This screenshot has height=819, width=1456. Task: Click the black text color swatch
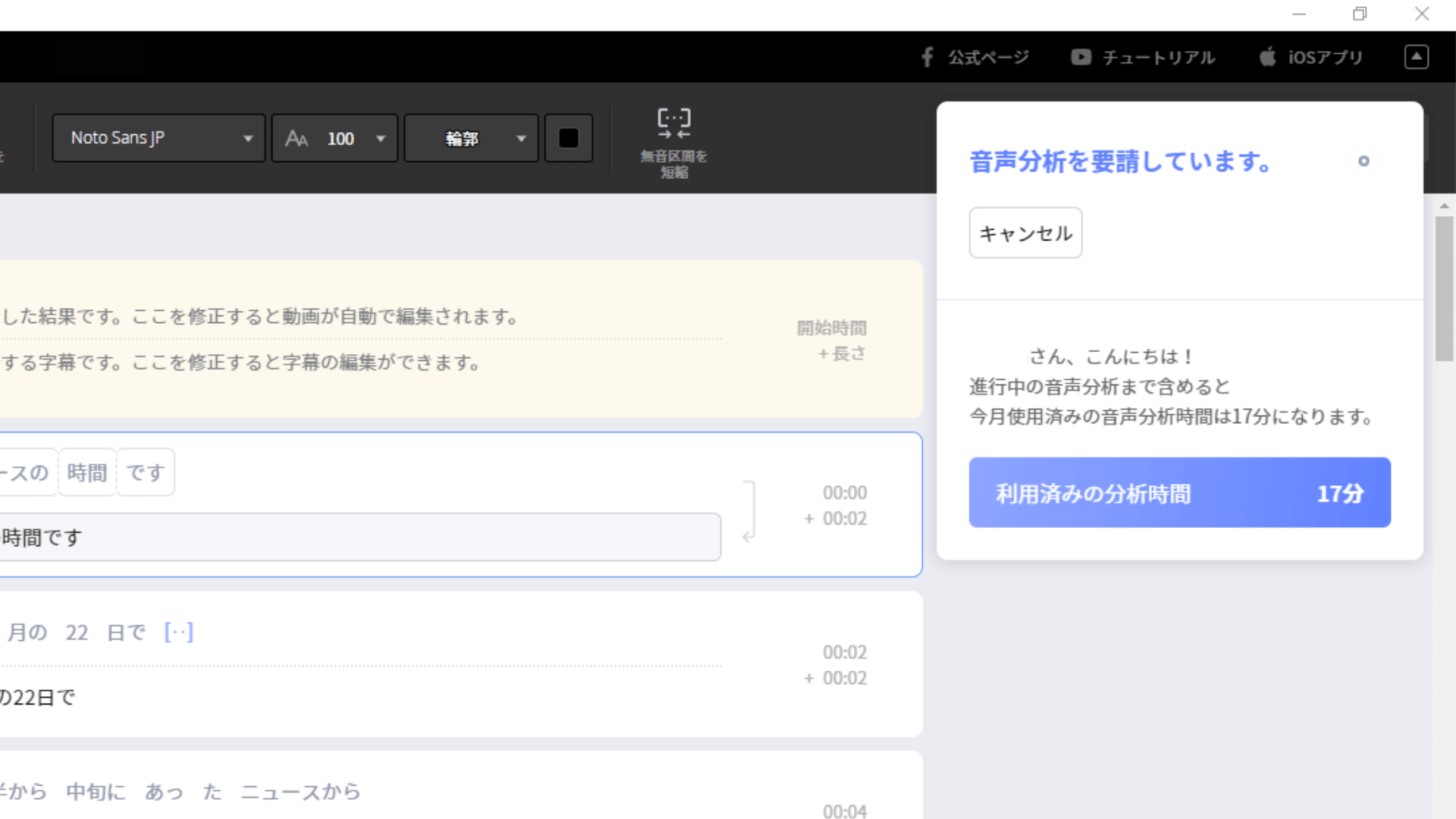(x=569, y=138)
